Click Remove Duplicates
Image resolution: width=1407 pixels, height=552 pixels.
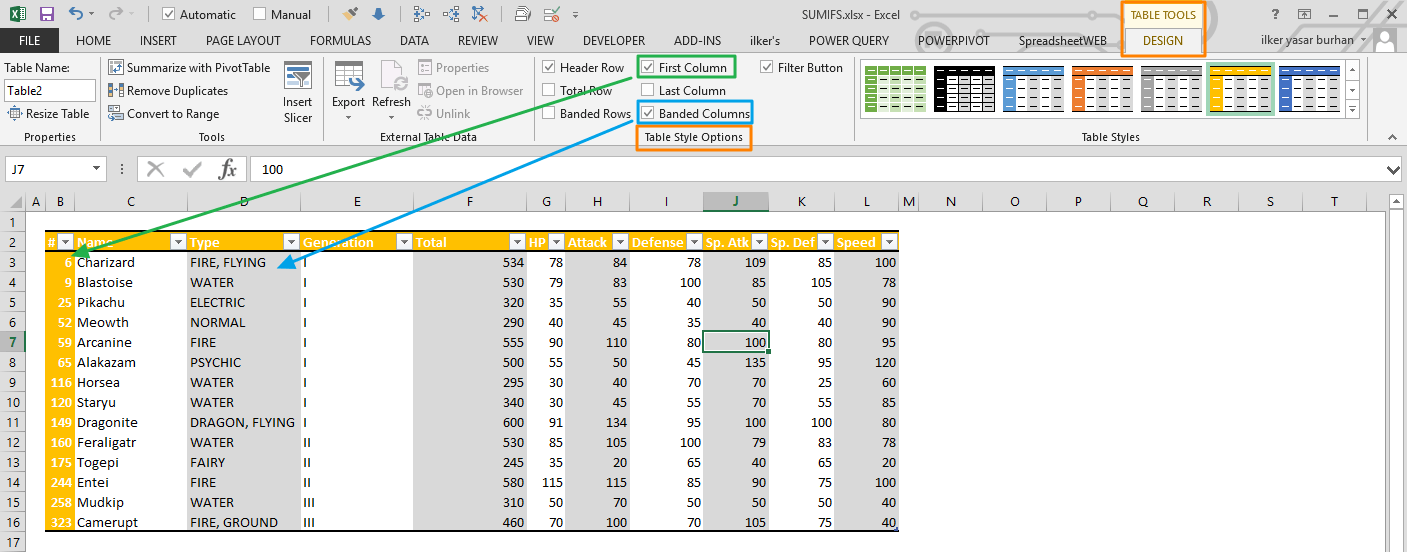point(168,91)
